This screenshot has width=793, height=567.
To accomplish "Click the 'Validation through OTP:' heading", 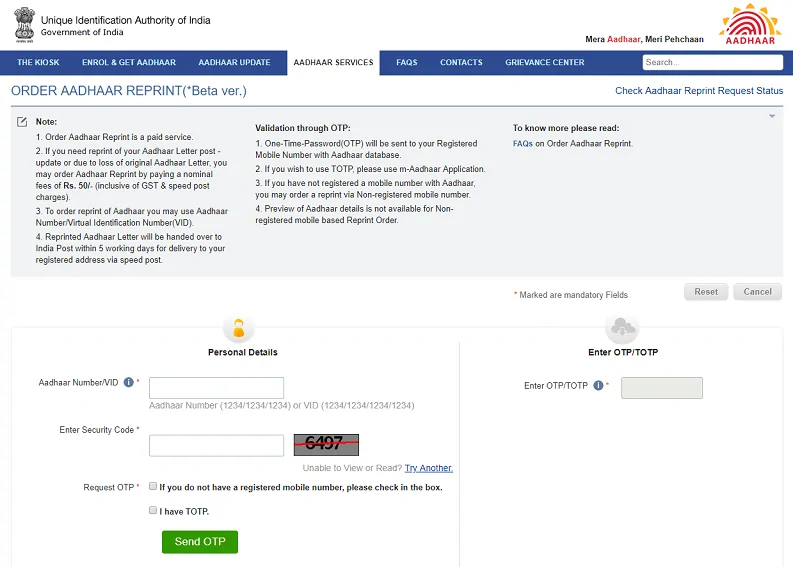I will tap(302, 128).
